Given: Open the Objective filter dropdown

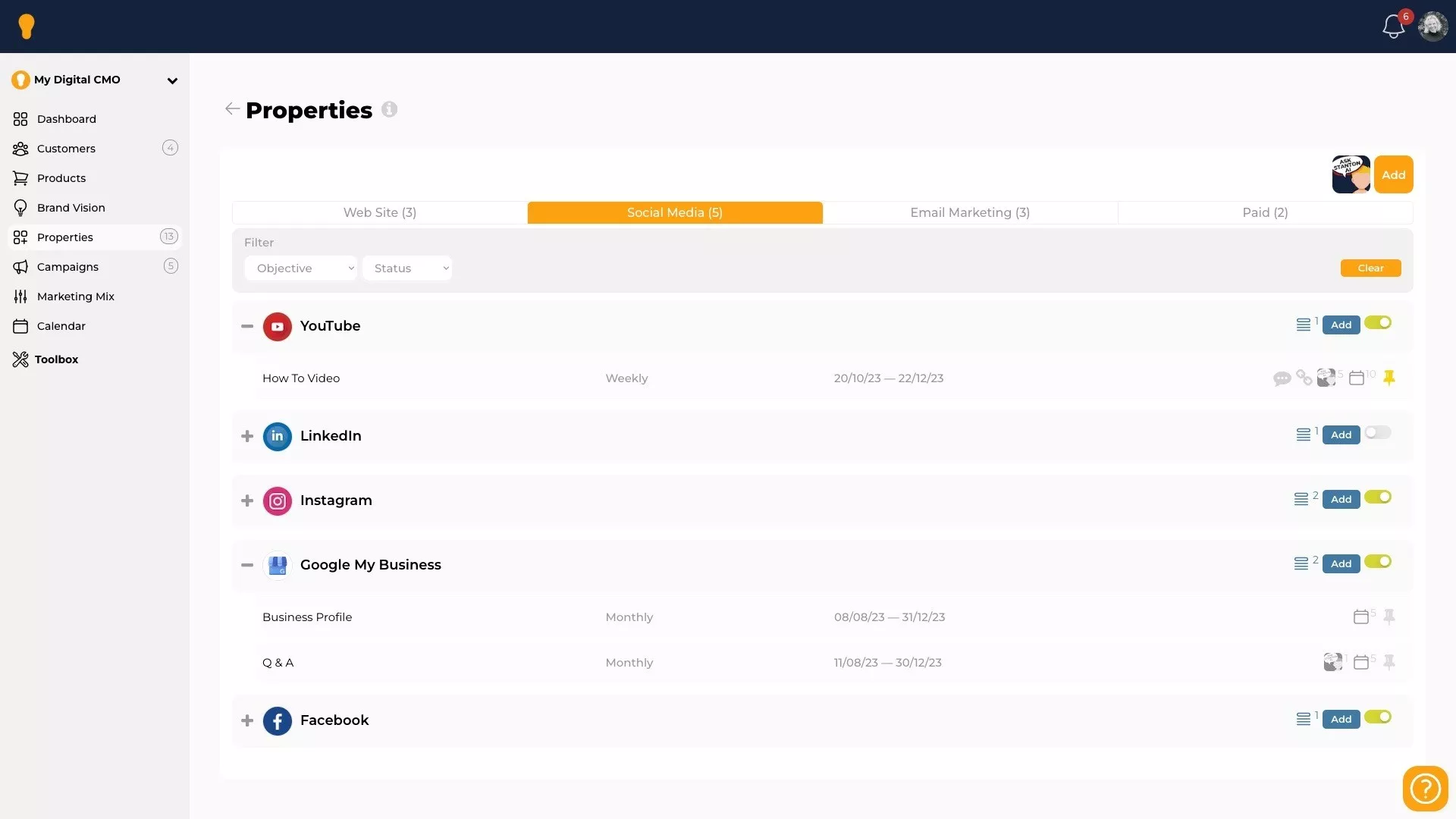Looking at the screenshot, I should pyautogui.click(x=300, y=268).
